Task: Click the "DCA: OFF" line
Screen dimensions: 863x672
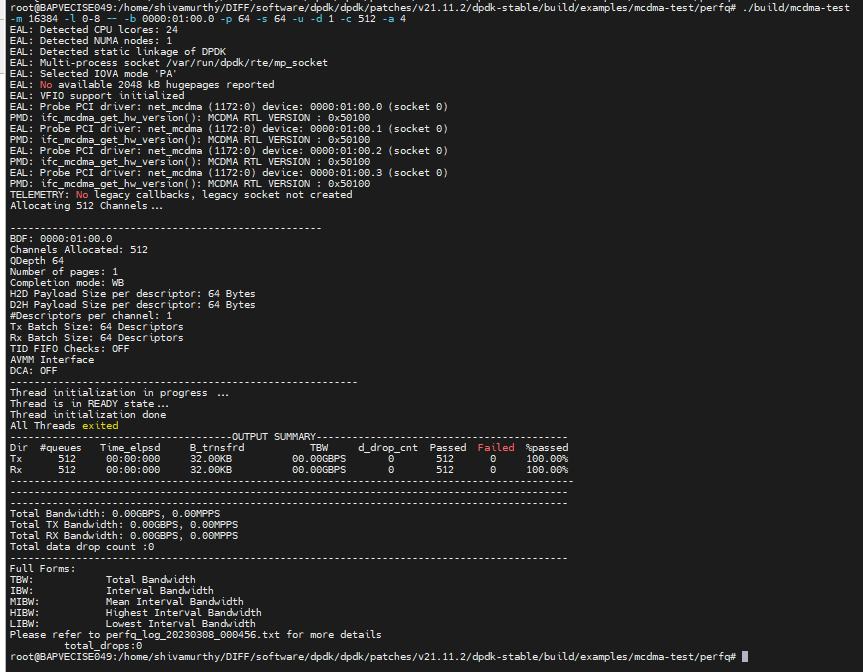Action: pyautogui.click(x=34, y=371)
